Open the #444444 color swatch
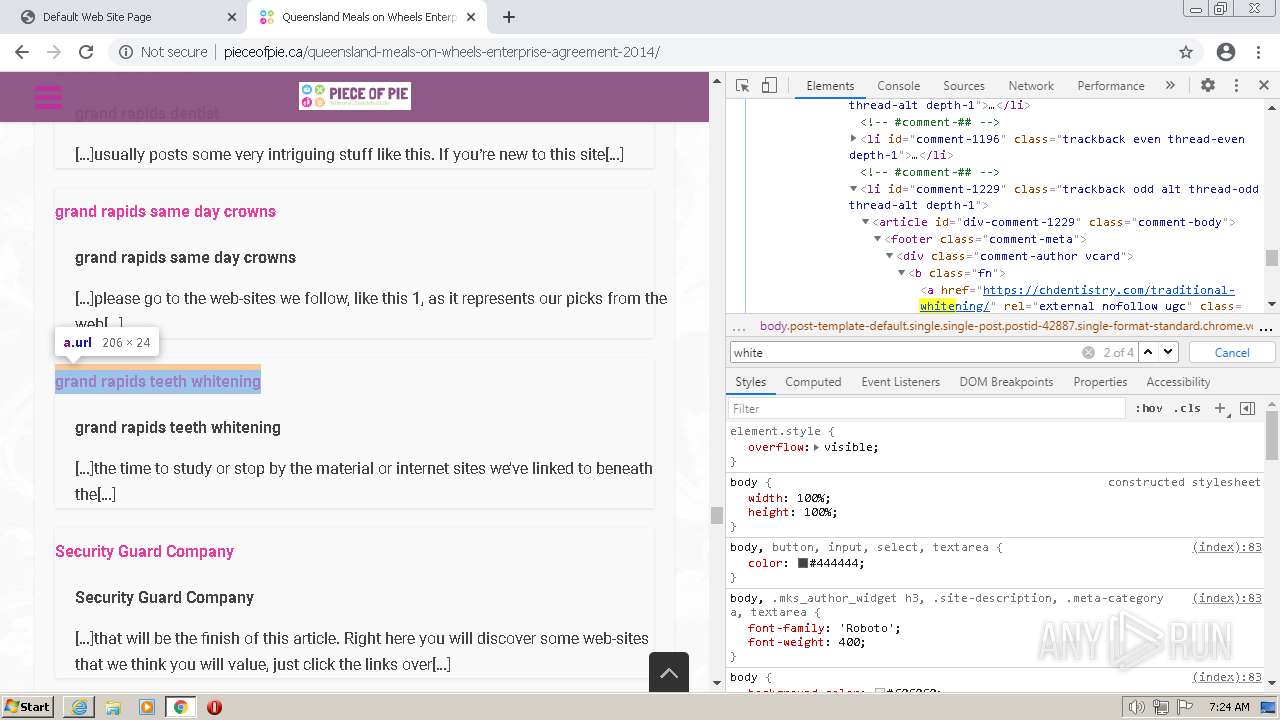The width and height of the screenshot is (1280, 720). click(x=802, y=563)
